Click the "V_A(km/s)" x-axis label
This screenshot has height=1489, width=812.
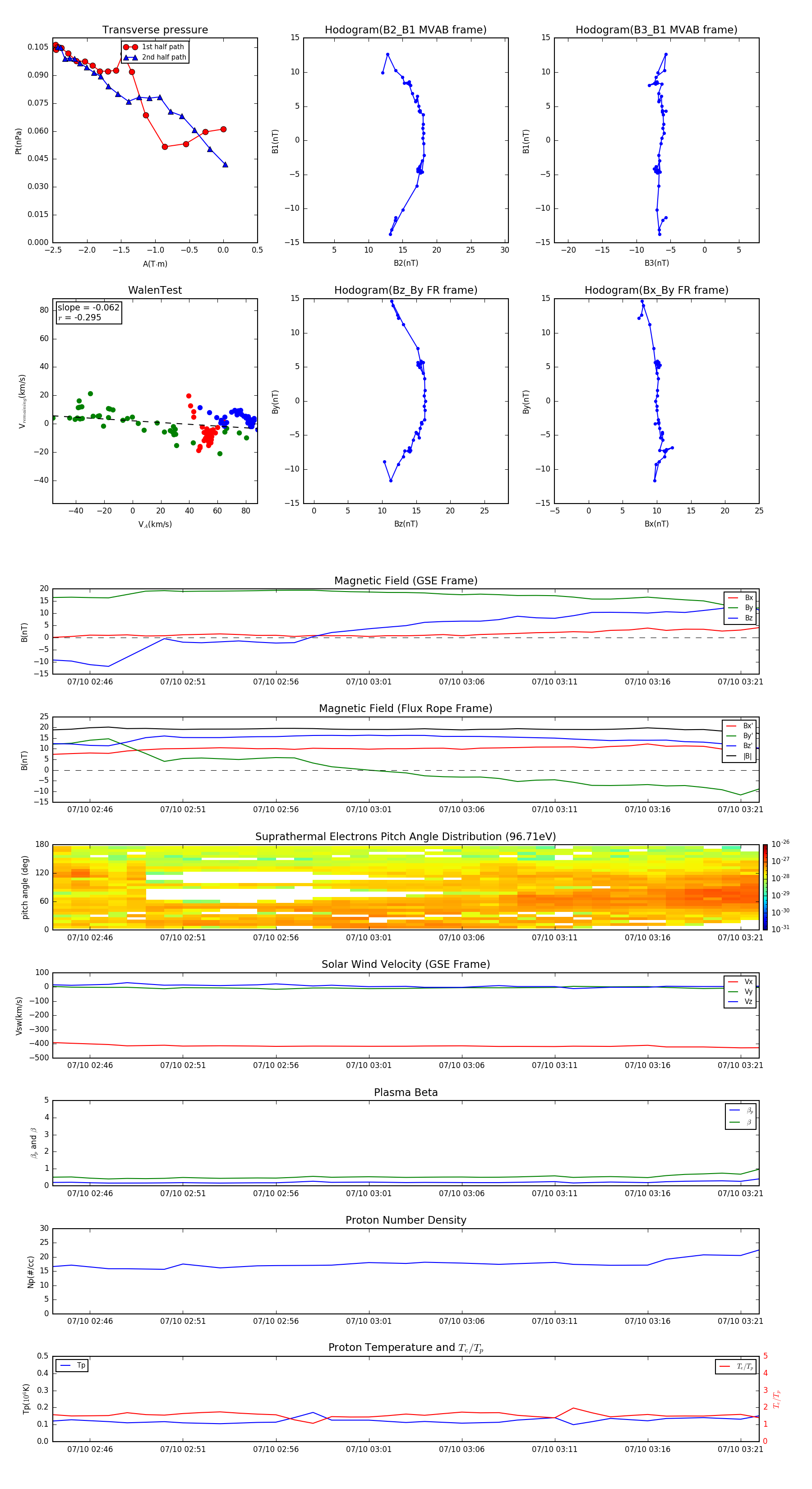pos(155,524)
